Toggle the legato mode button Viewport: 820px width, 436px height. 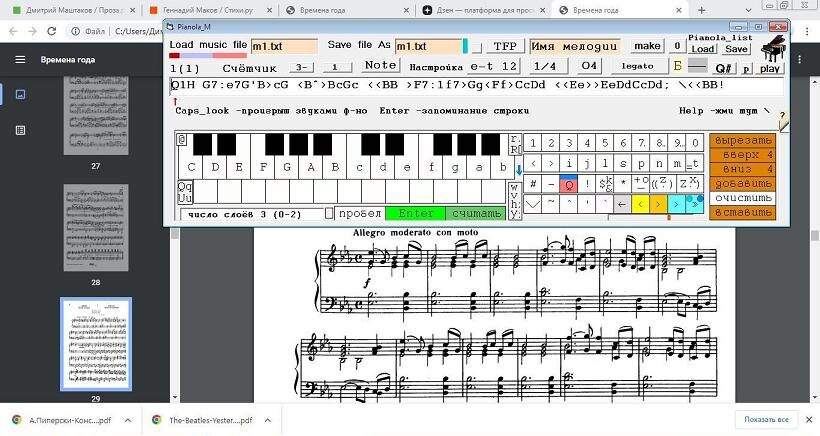(638, 66)
